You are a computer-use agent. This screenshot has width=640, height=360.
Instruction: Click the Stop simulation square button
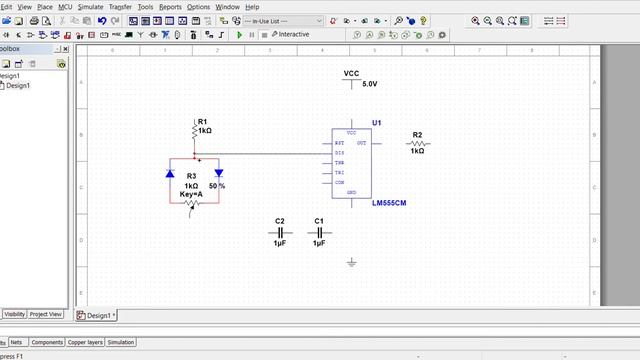point(264,35)
